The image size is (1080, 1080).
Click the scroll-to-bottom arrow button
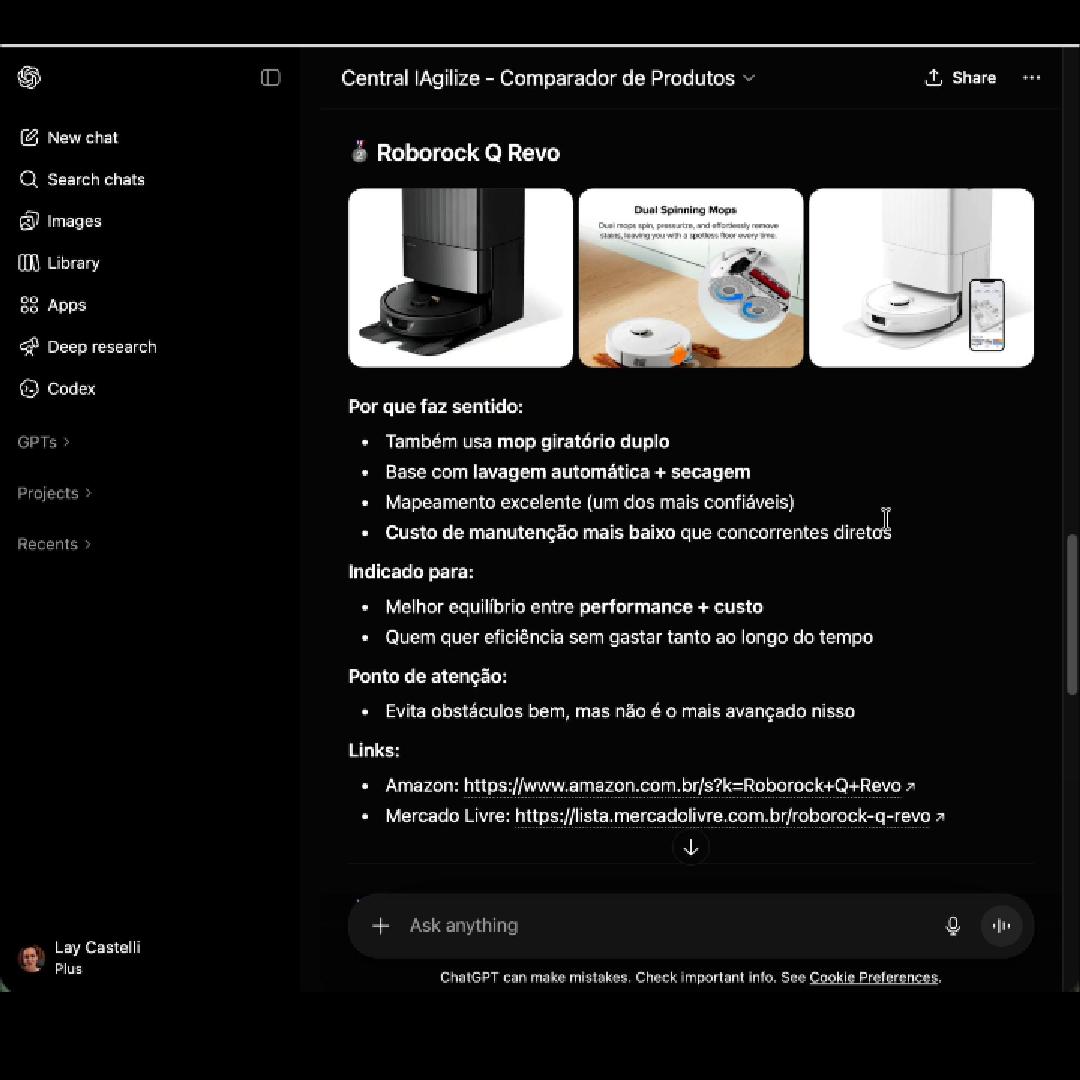[690, 848]
